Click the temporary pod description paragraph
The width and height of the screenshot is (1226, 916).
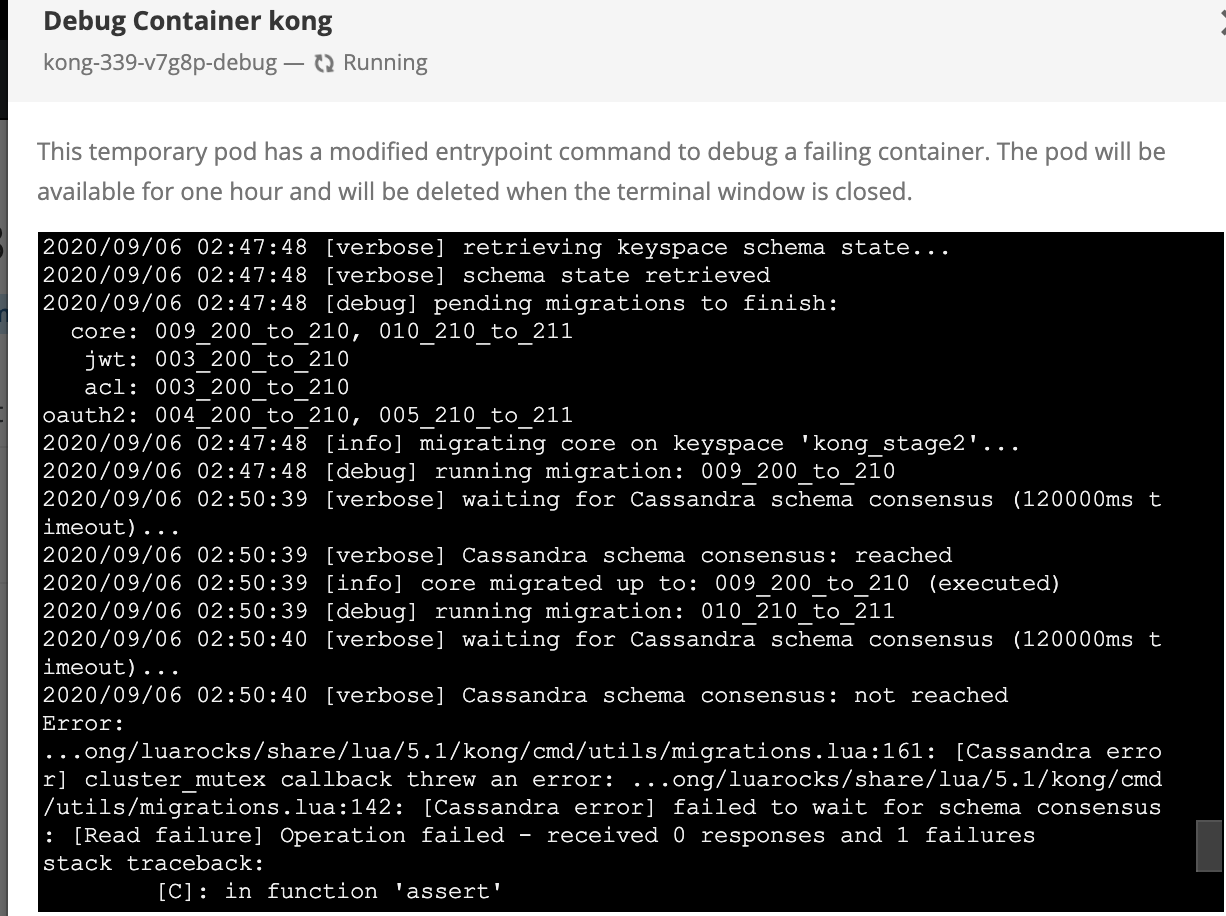(x=600, y=170)
